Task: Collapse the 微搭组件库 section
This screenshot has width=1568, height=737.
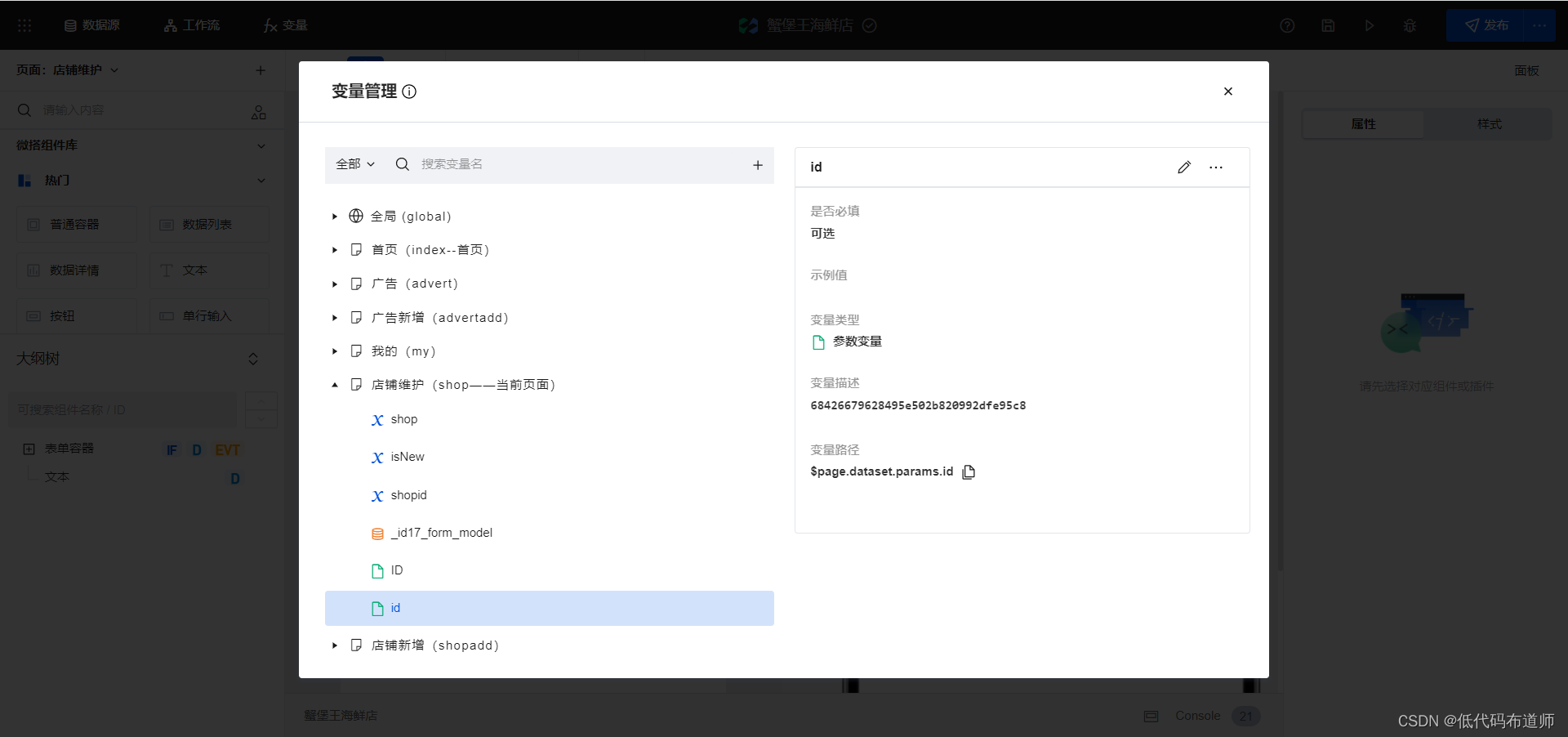Action: coord(261,145)
